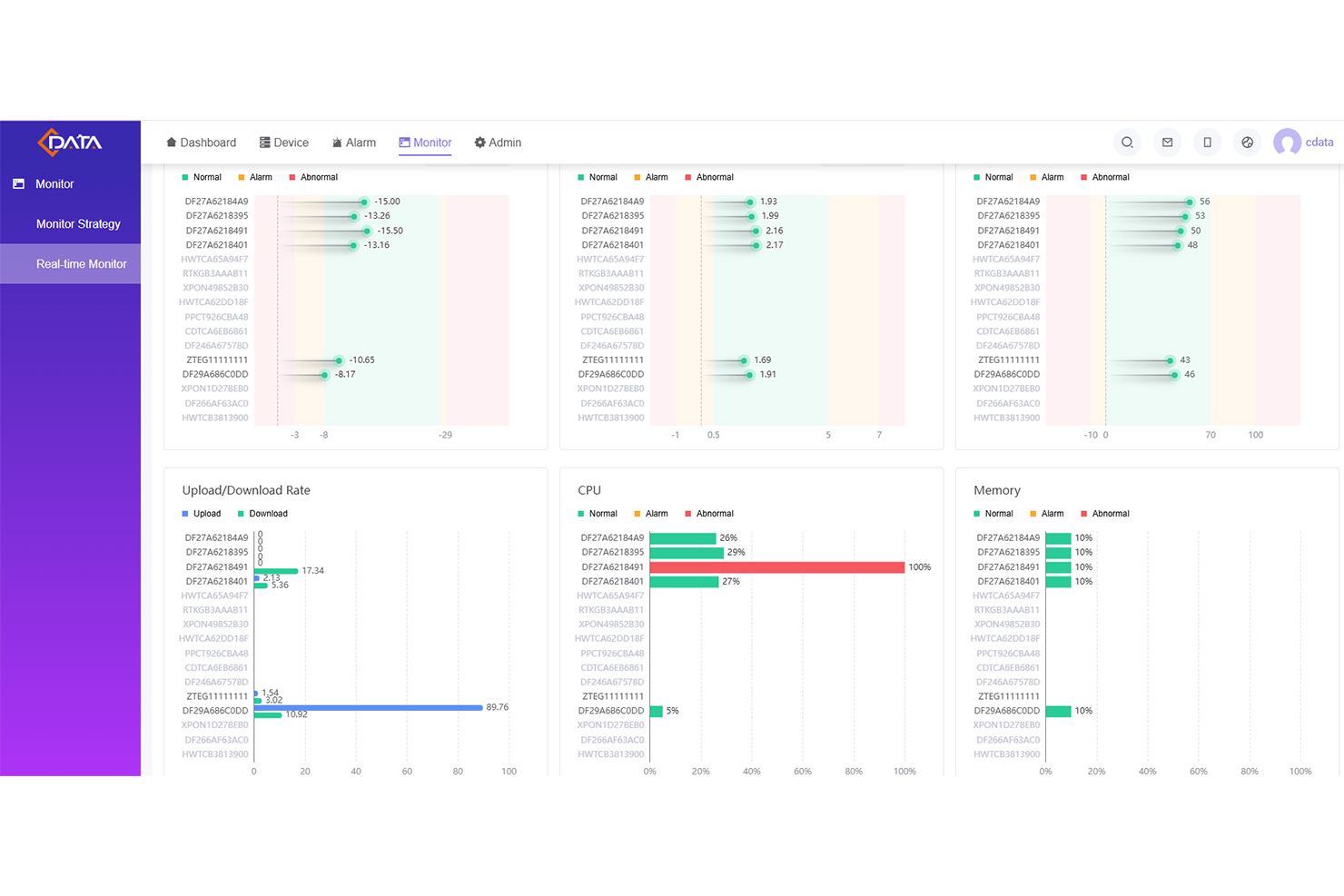Switch to the Dashboard tab
Image resolution: width=1344 pixels, height=896 pixels.
coord(201,143)
